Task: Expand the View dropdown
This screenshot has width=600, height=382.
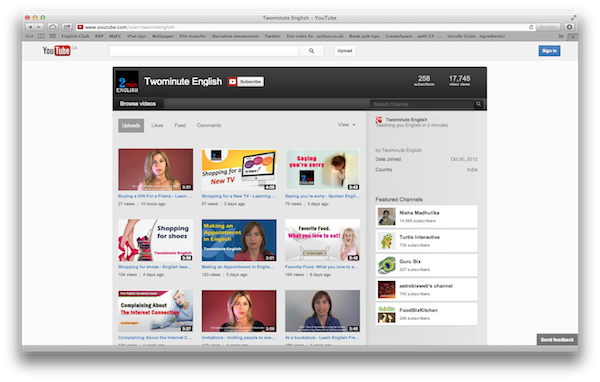Action: pos(346,125)
